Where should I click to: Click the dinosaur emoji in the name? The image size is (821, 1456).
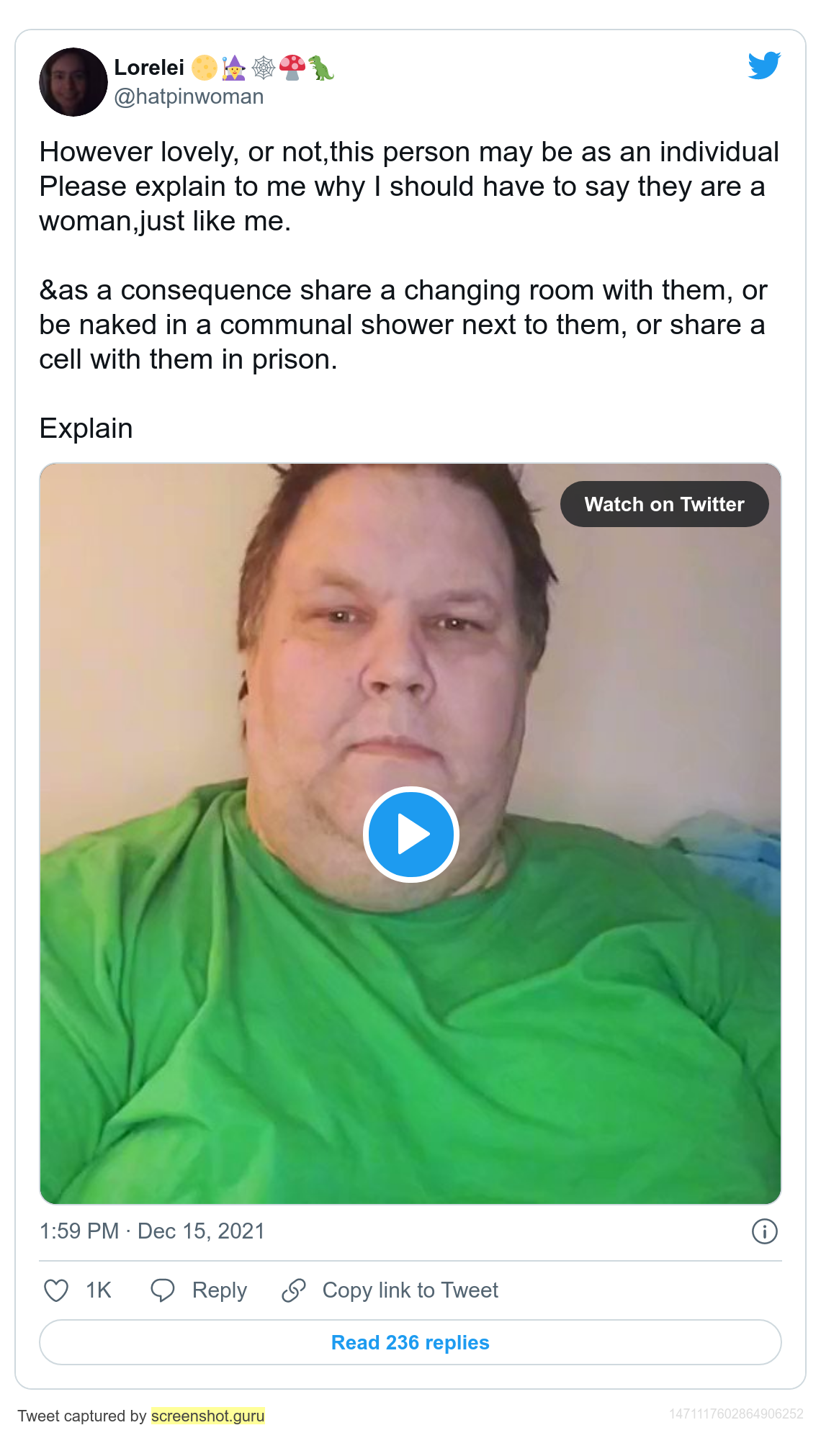(x=321, y=68)
